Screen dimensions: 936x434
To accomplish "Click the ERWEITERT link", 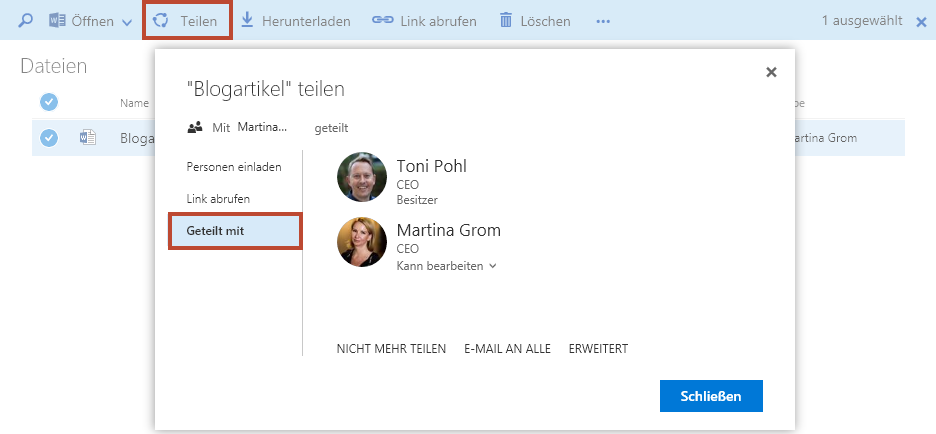I will [x=598, y=349].
